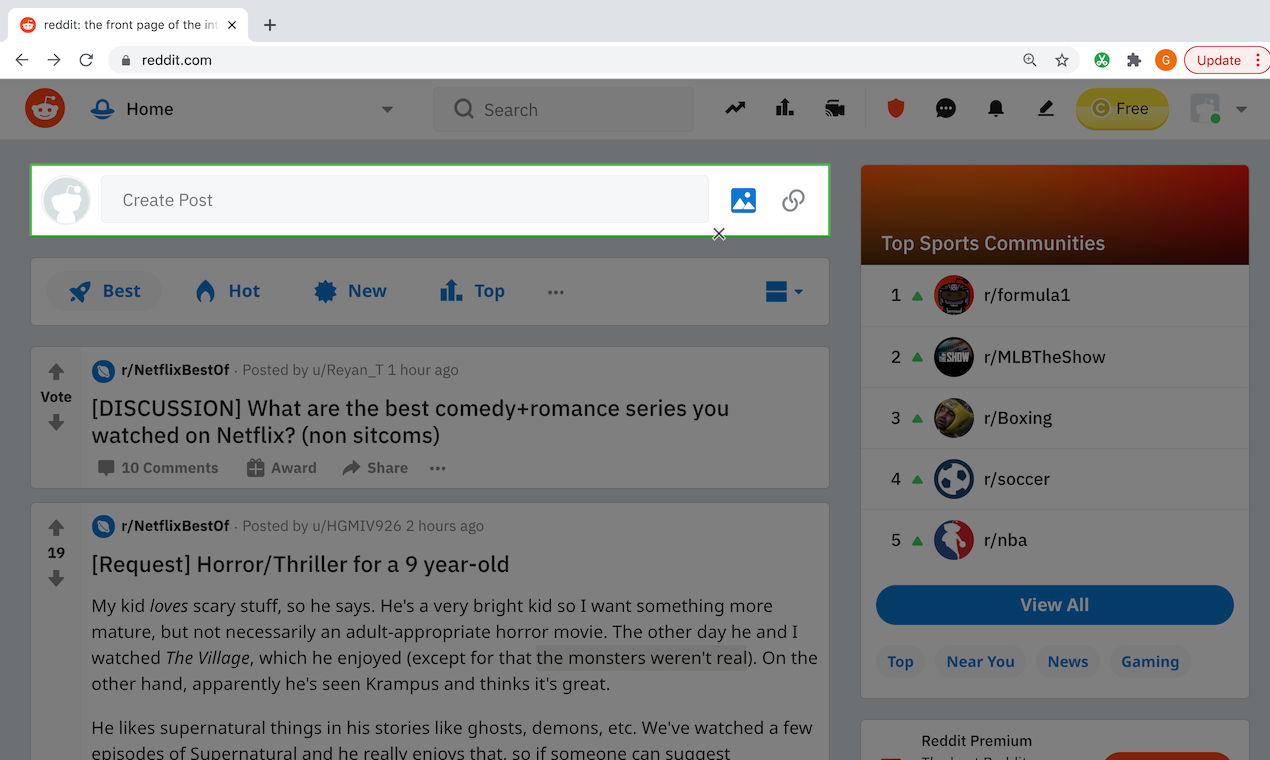Select the Top category chip
Screen dimensions: 1270x760
[900, 662]
